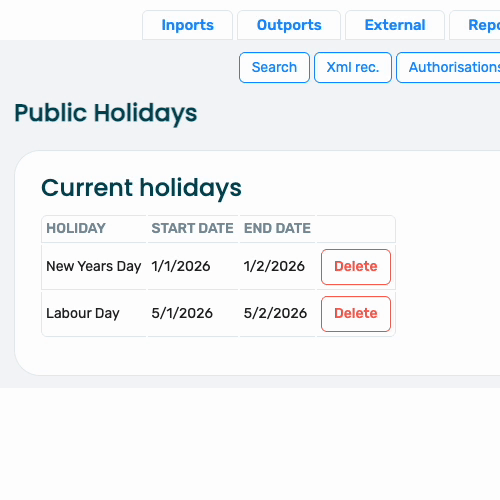500x500 pixels.
Task: Click the START DATE column header
Action: pyautogui.click(x=193, y=229)
